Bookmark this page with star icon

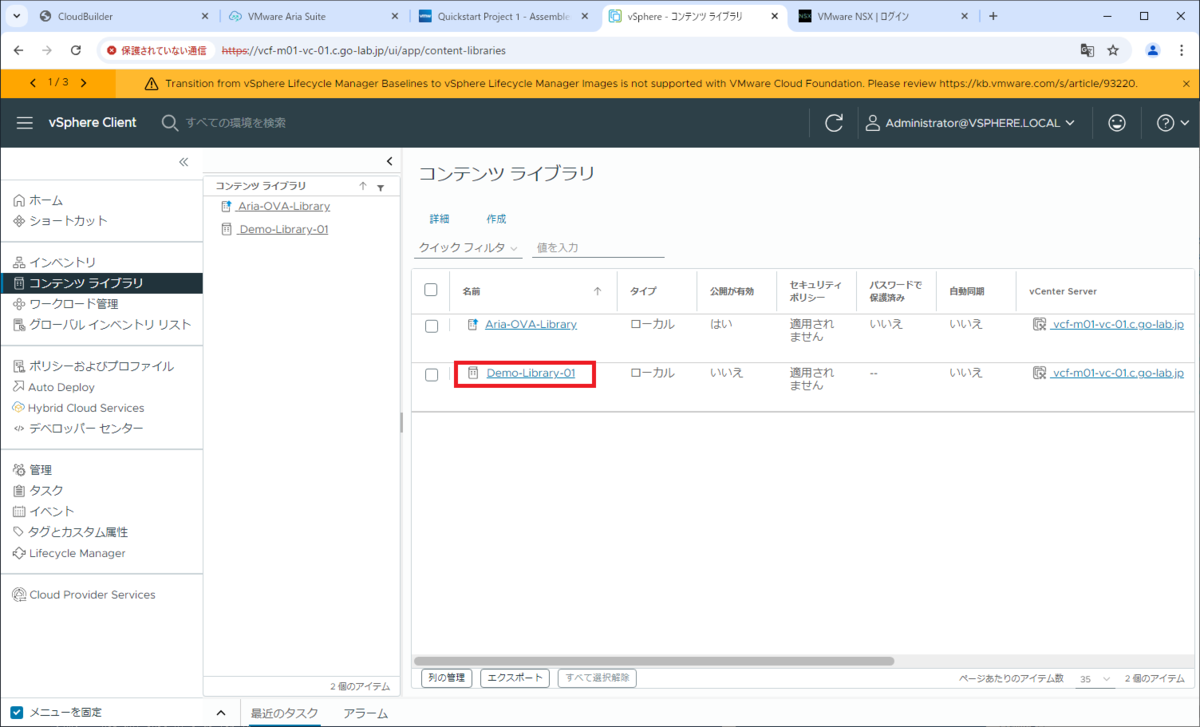click(x=1113, y=50)
